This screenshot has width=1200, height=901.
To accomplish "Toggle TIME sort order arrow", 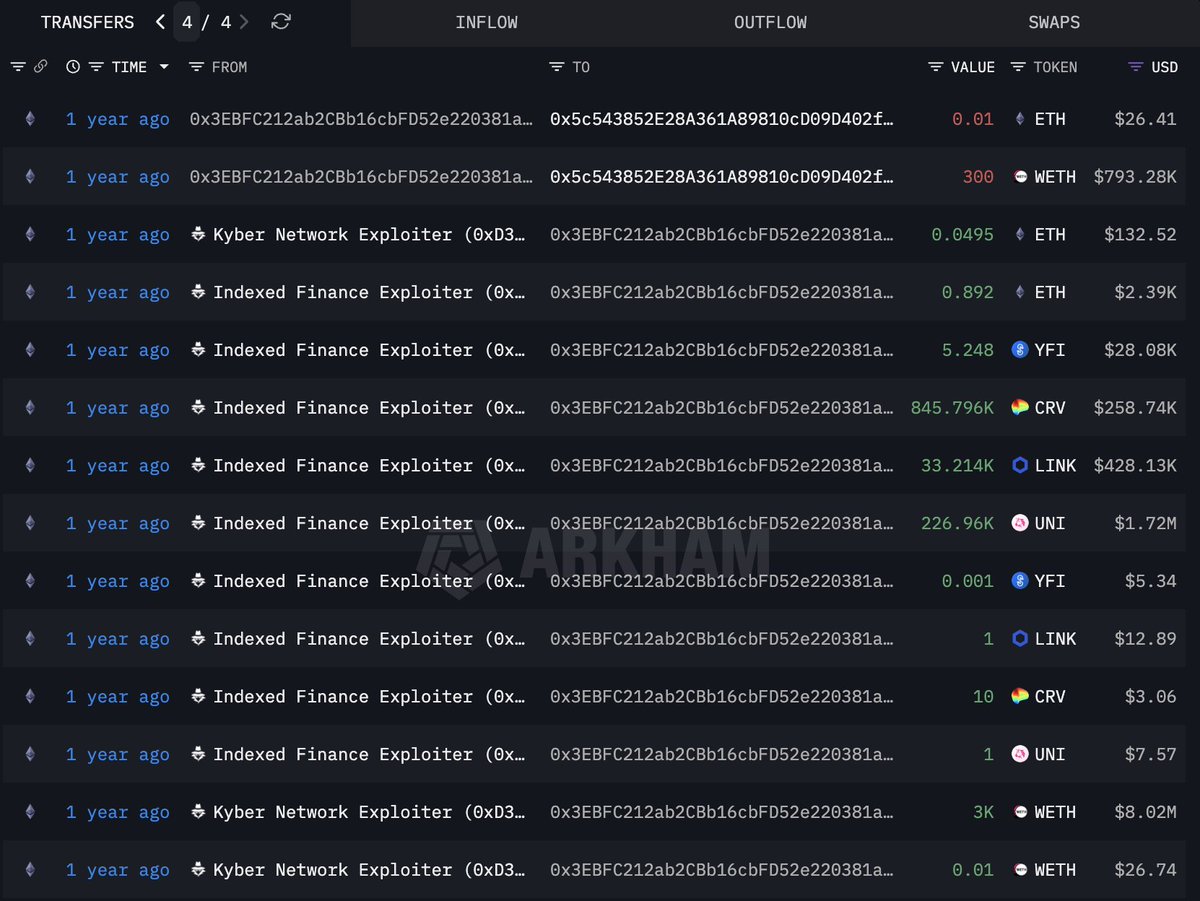I will click(164, 67).
